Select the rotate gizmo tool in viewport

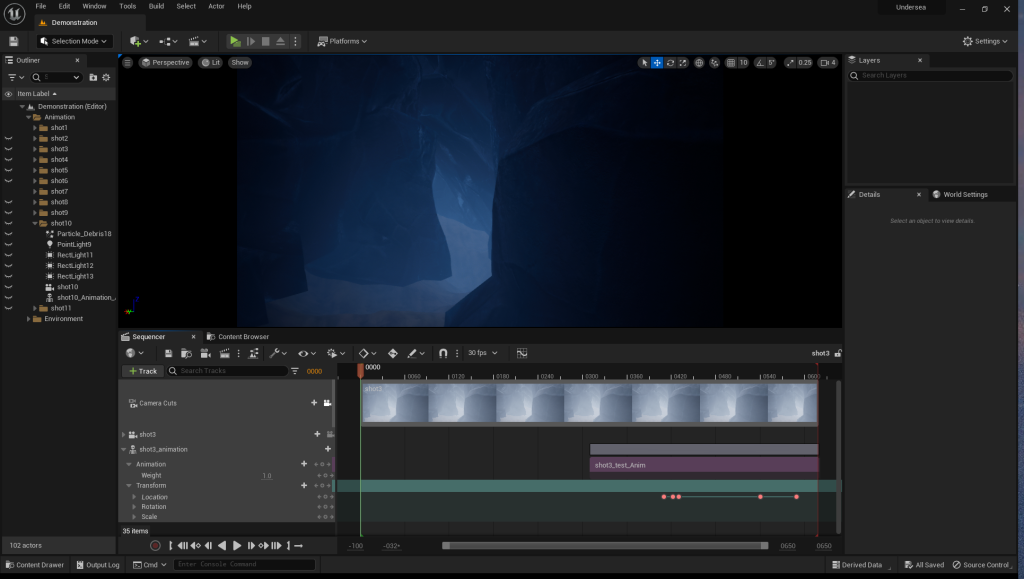(670, 63)
